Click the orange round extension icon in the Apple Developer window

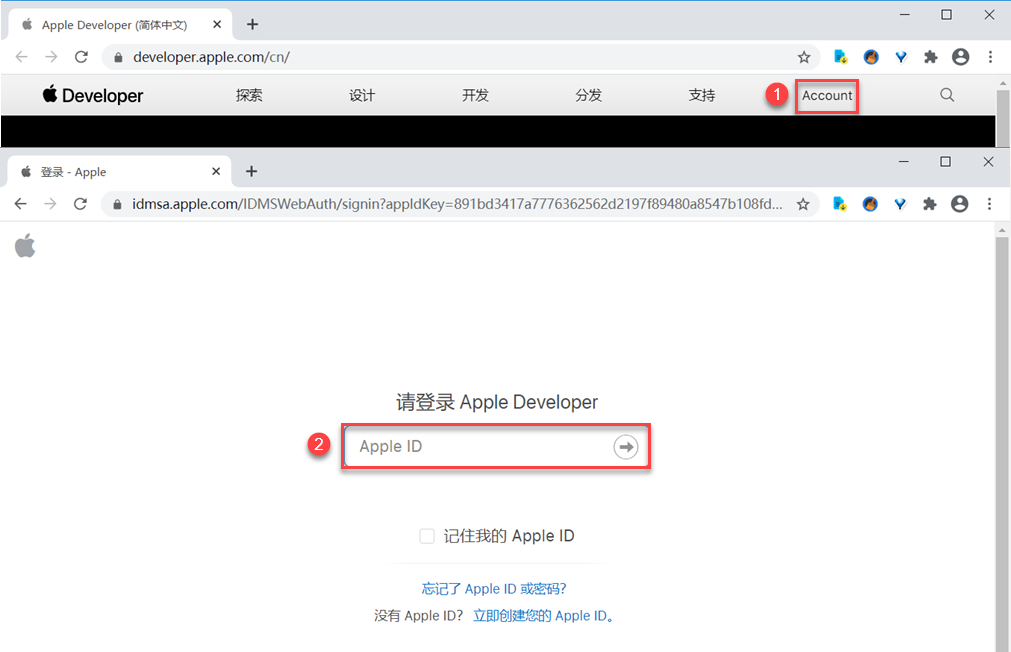[871, 57]
